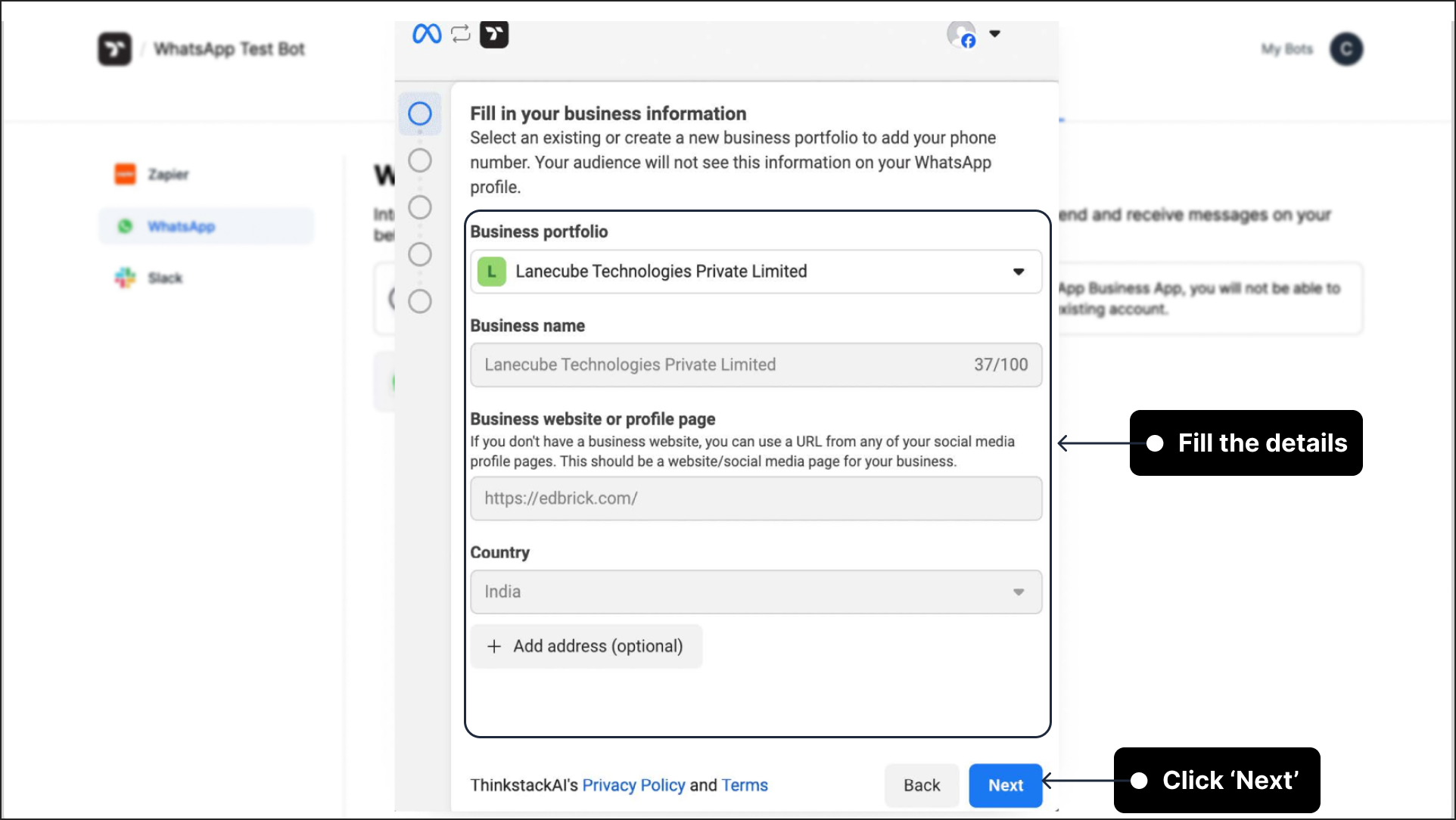Screen dimensions: 1456x820
Task: Click the refresh/sync icon
Action: [460, 33]
